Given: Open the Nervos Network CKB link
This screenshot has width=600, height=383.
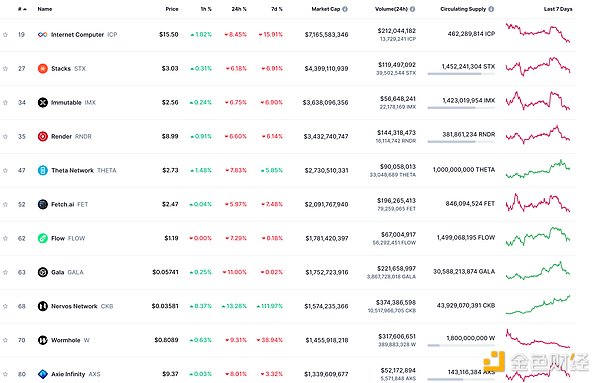Looking at the screenshot, I should click(x=82, y=306).
